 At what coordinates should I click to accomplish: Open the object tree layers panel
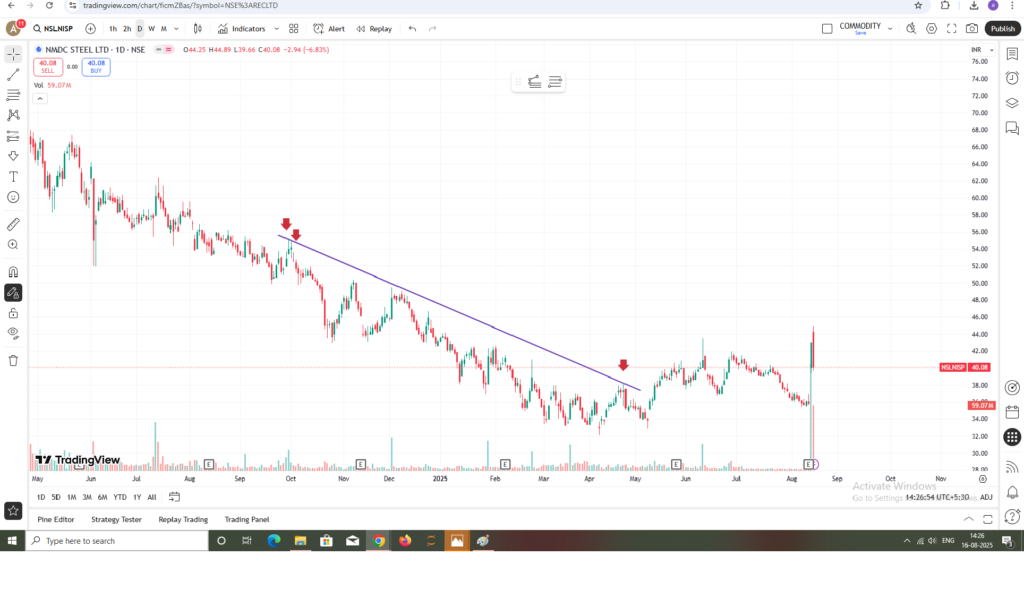tap(1012, 103)
